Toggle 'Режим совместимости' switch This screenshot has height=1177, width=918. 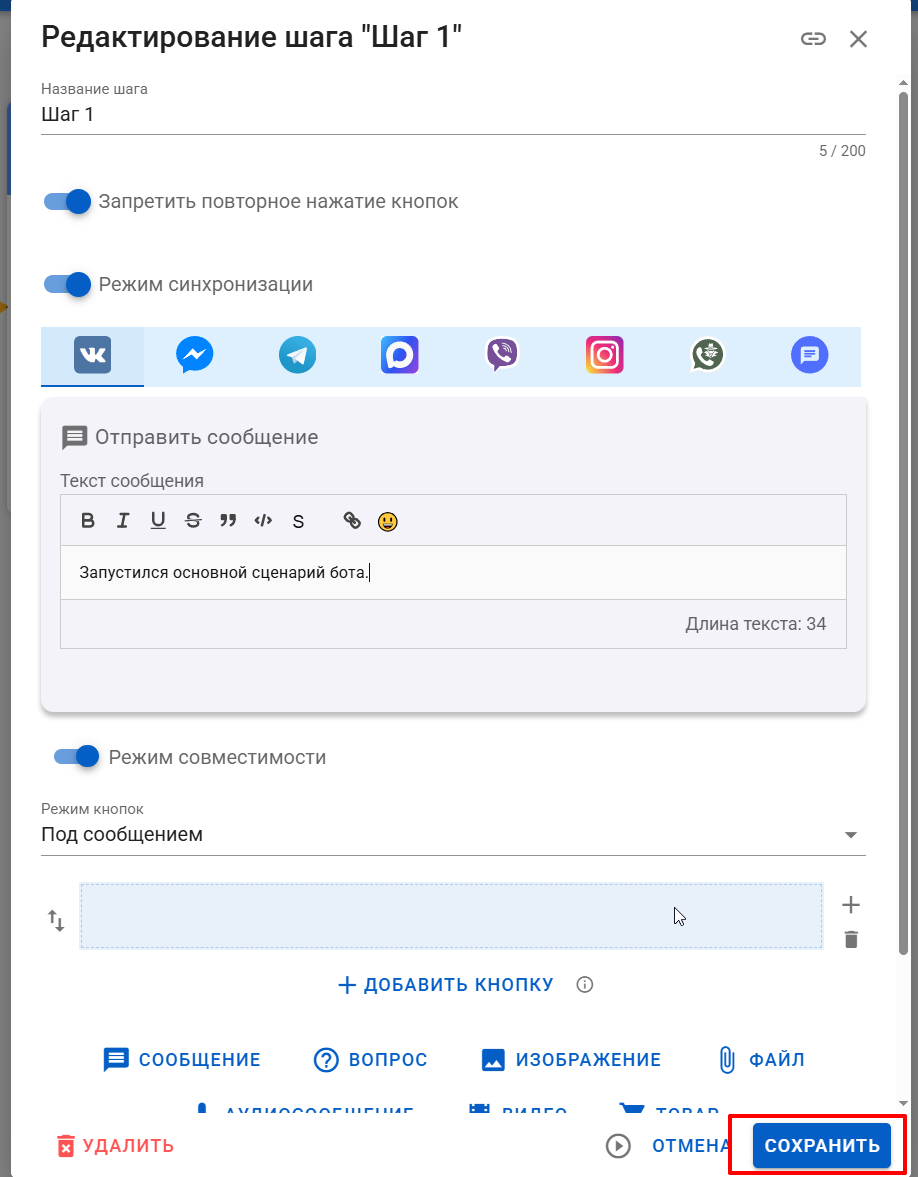78,757
